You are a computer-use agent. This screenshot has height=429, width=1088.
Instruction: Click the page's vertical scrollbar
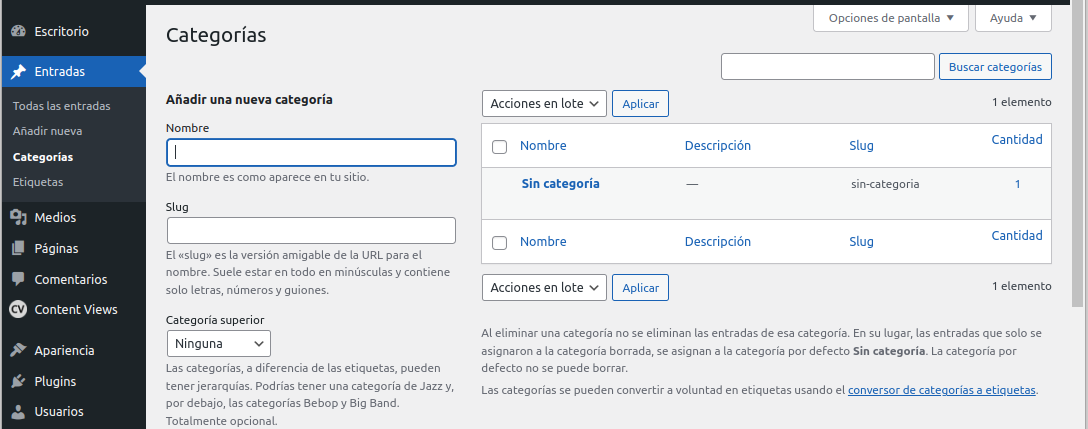point(1078,150)
